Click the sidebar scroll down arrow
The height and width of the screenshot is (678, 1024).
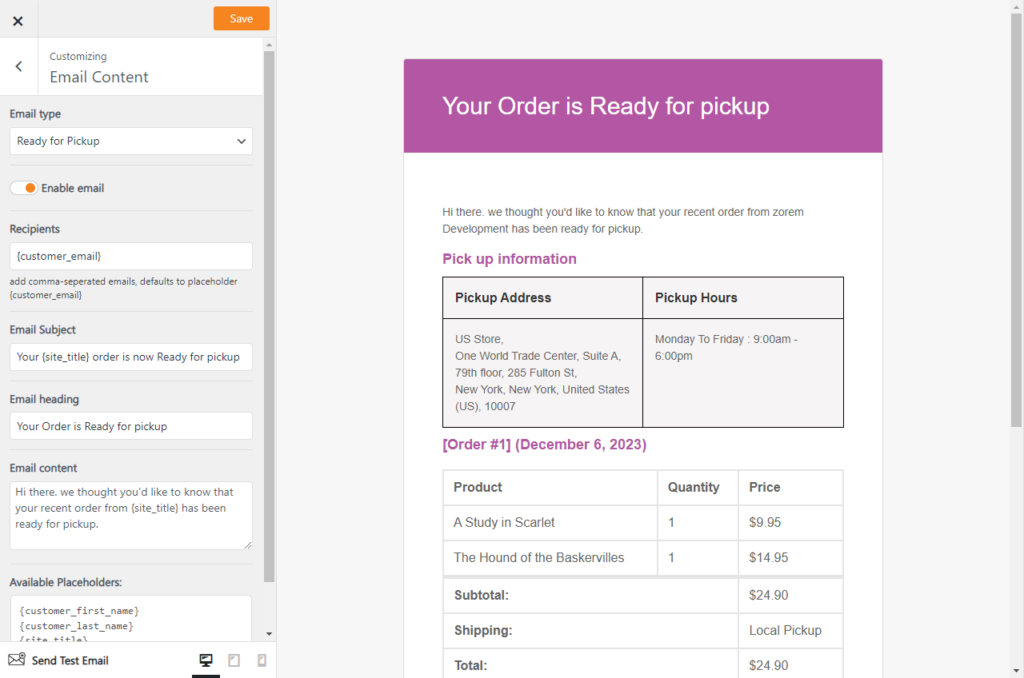click(x=269, y=633)
